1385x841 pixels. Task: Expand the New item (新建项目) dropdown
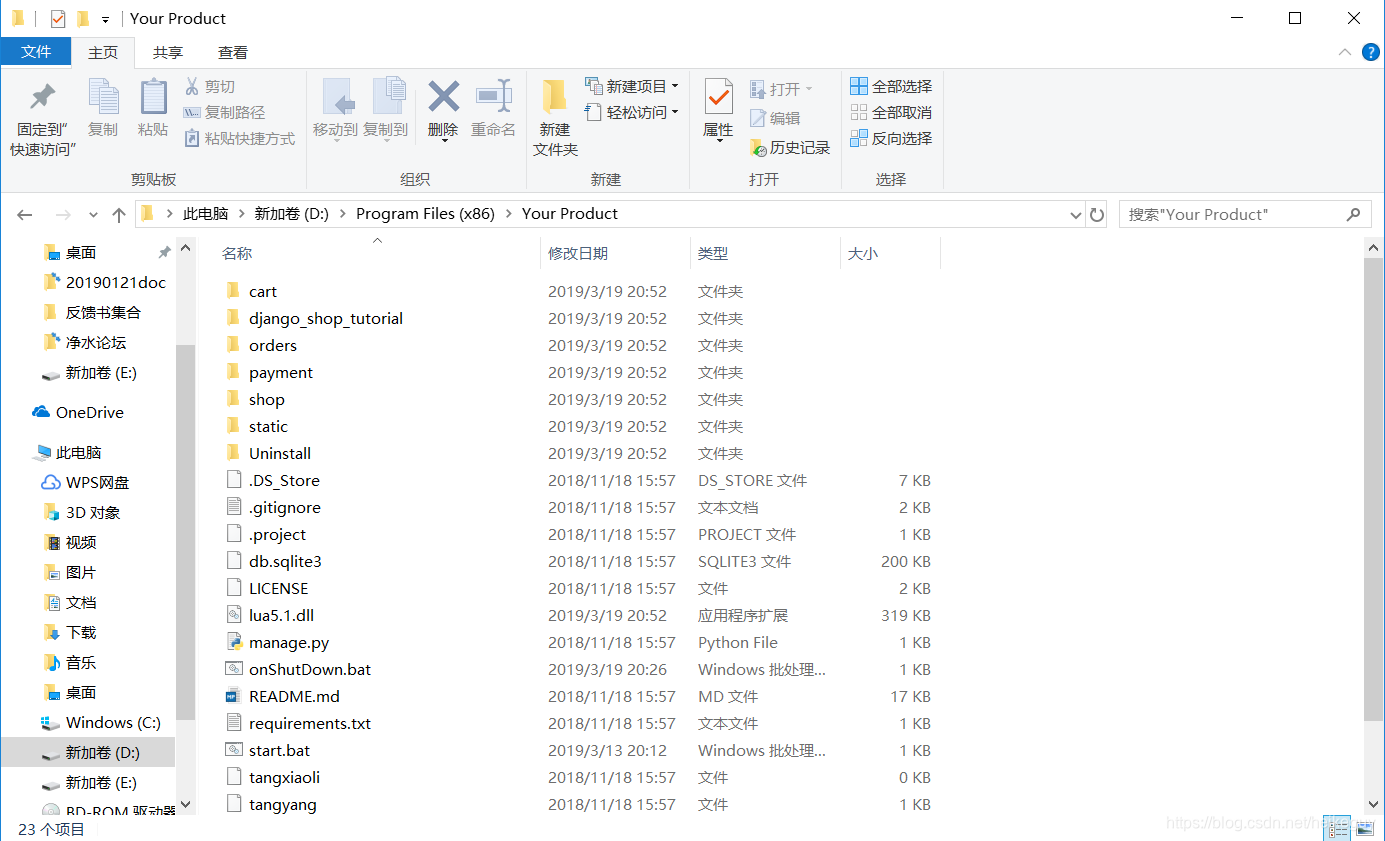click(675, 86)
